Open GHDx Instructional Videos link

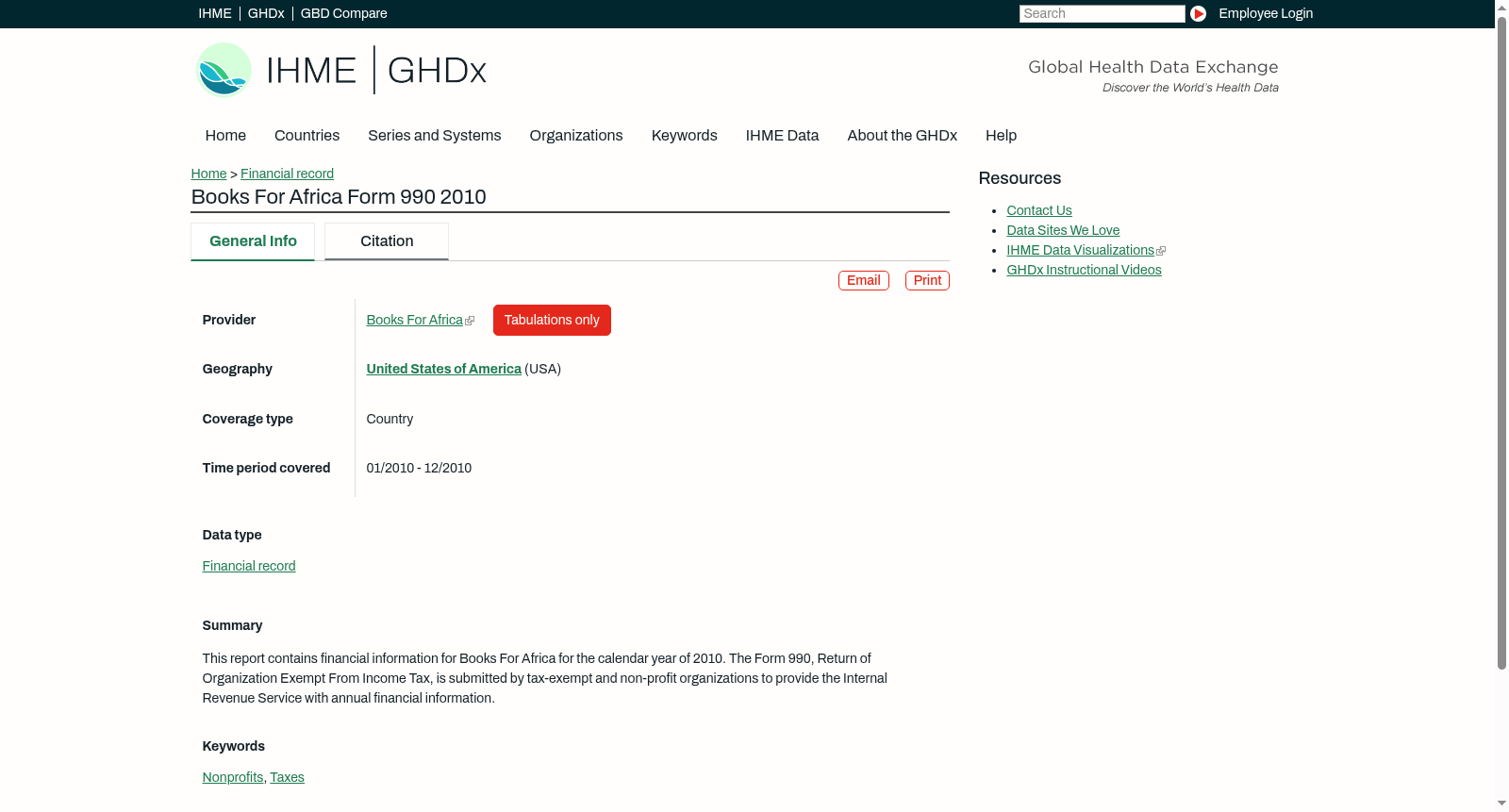tap(1084, 270)
